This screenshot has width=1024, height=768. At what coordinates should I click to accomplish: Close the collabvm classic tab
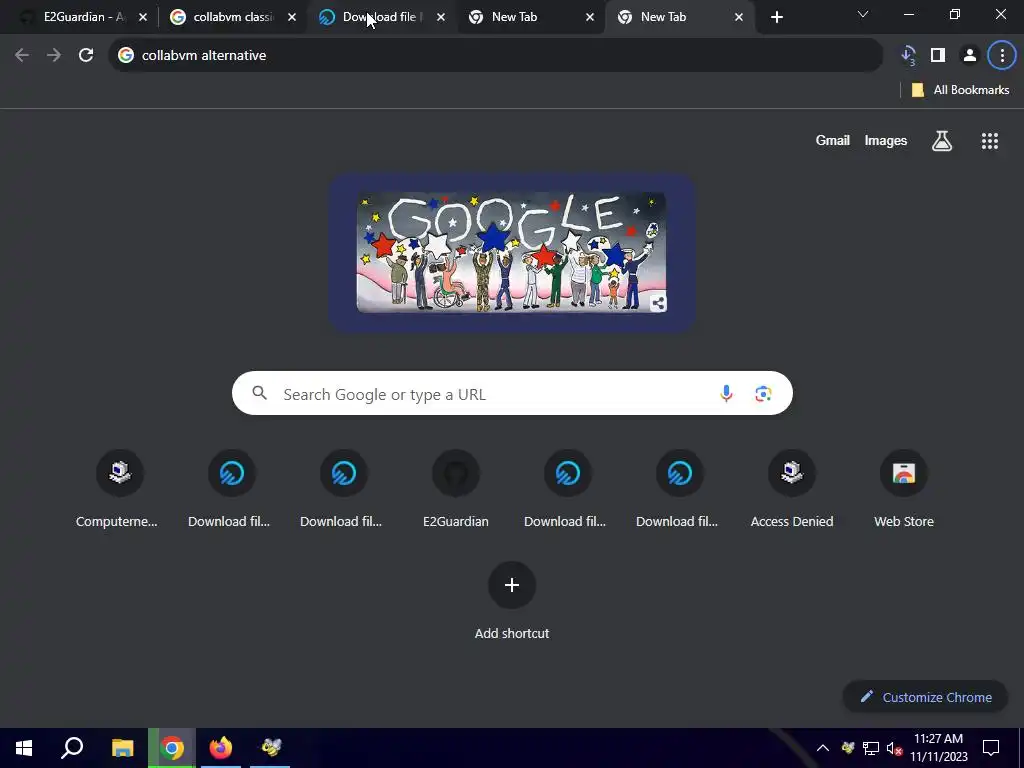[292, 18]
